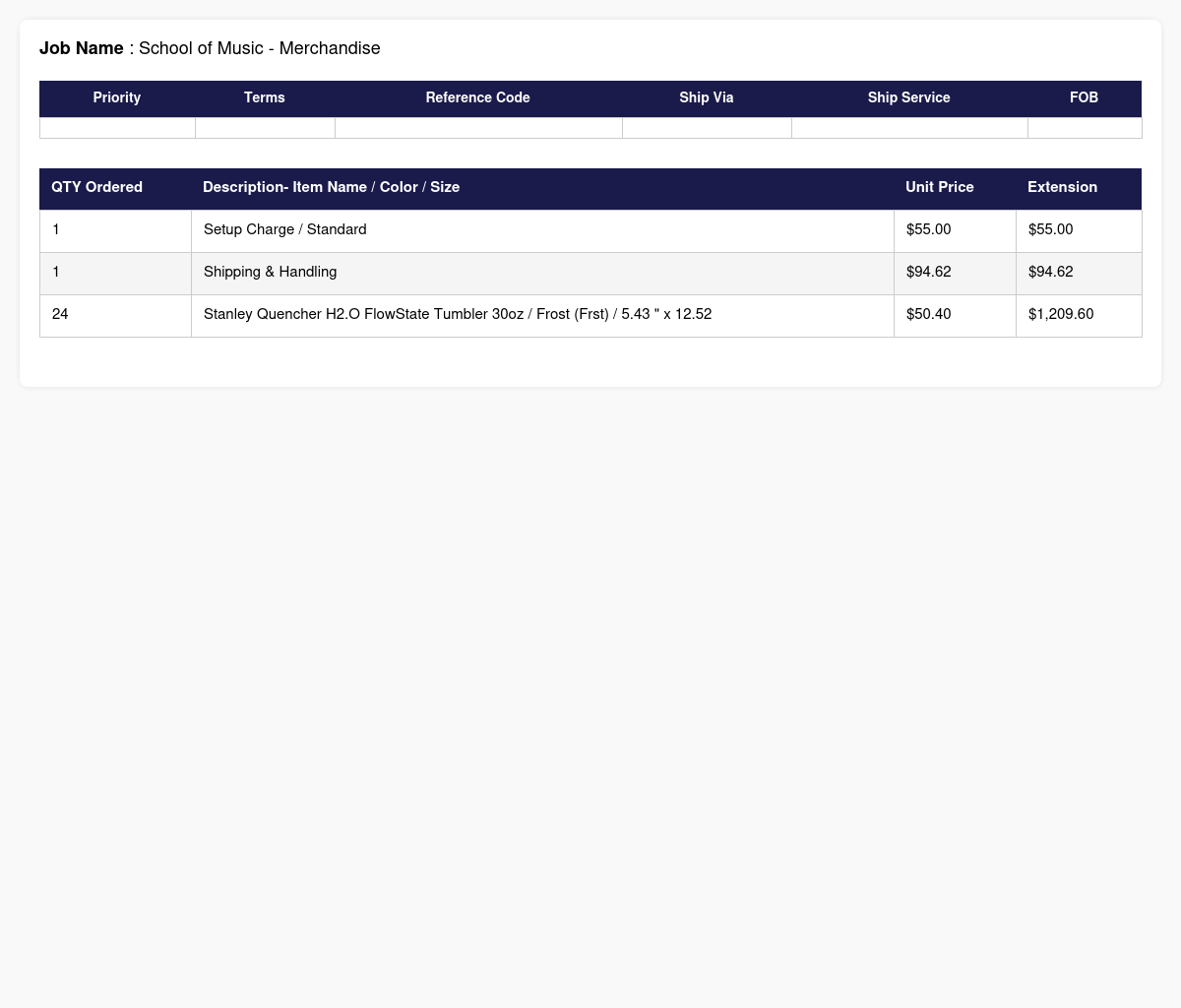
Task: Click the $50.40 unit price cell
Action: coord(955,315)
